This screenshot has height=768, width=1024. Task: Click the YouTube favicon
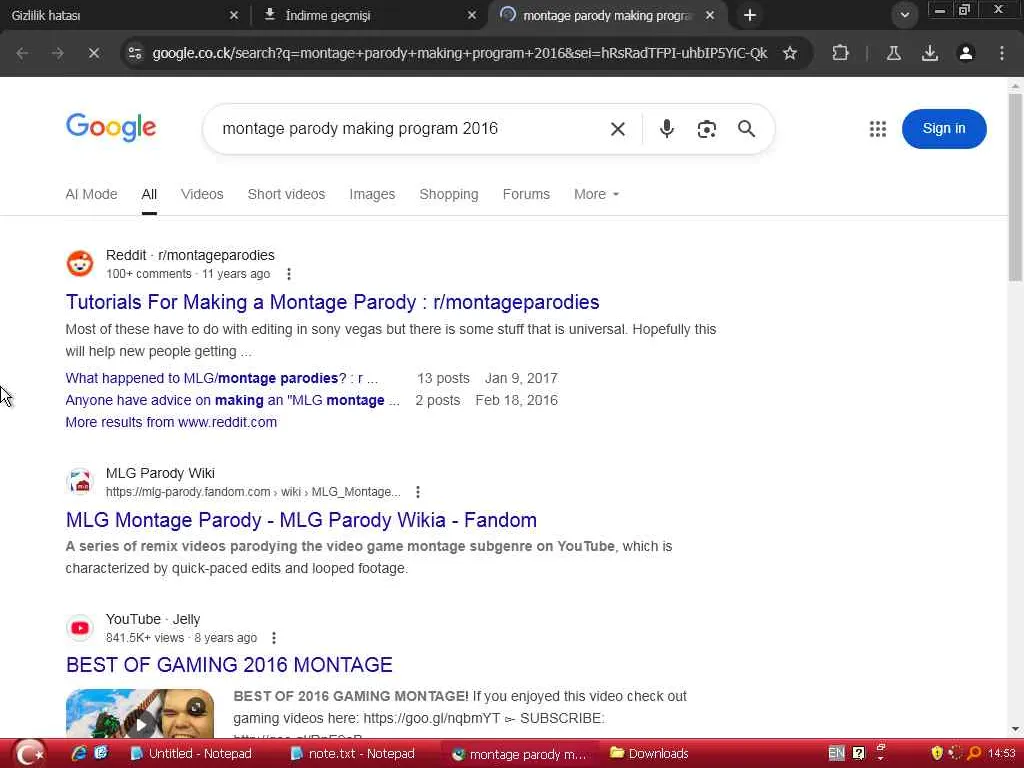pos(80,628)
